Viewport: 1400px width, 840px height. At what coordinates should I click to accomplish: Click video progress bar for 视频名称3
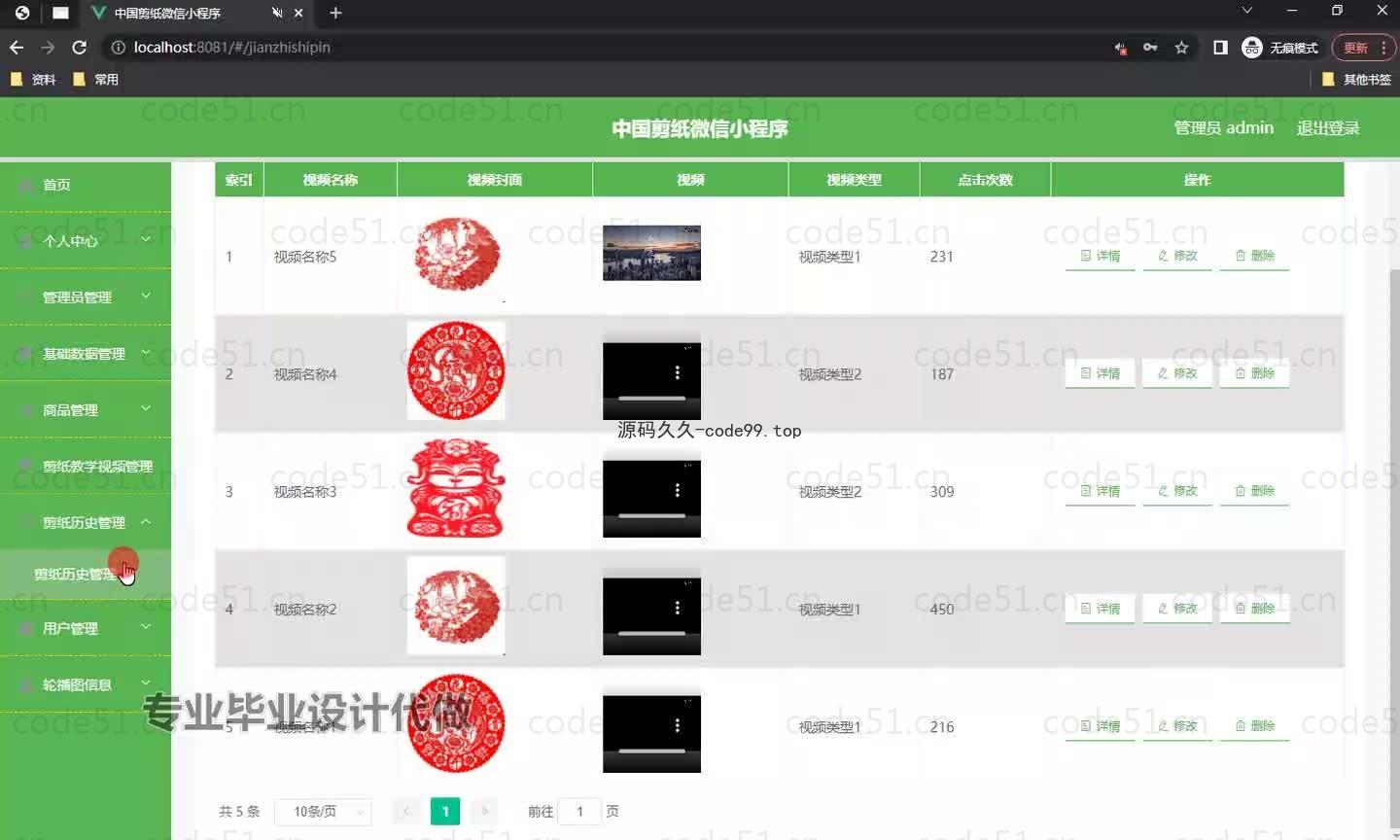[x=651, y=515]
